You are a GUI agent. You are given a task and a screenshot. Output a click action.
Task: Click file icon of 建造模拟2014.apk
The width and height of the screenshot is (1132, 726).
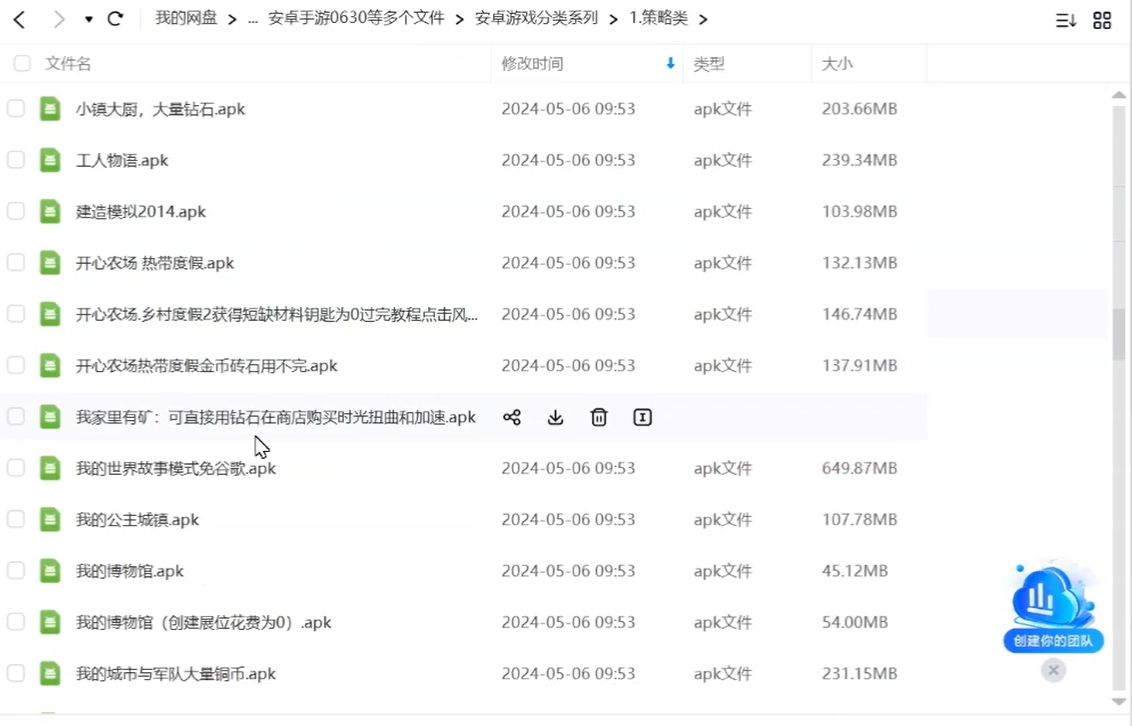(50, 211)
